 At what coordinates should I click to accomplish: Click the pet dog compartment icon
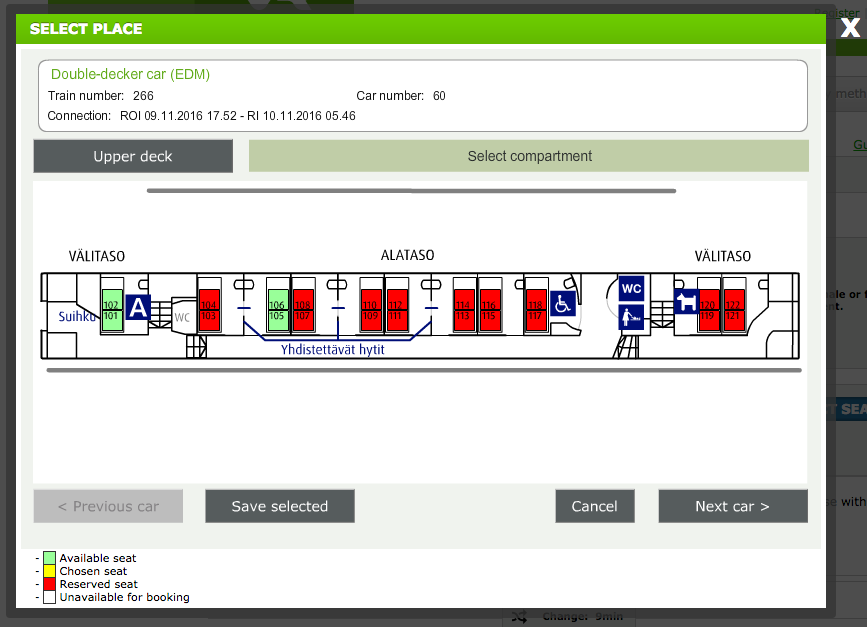[x=687, y=301]
